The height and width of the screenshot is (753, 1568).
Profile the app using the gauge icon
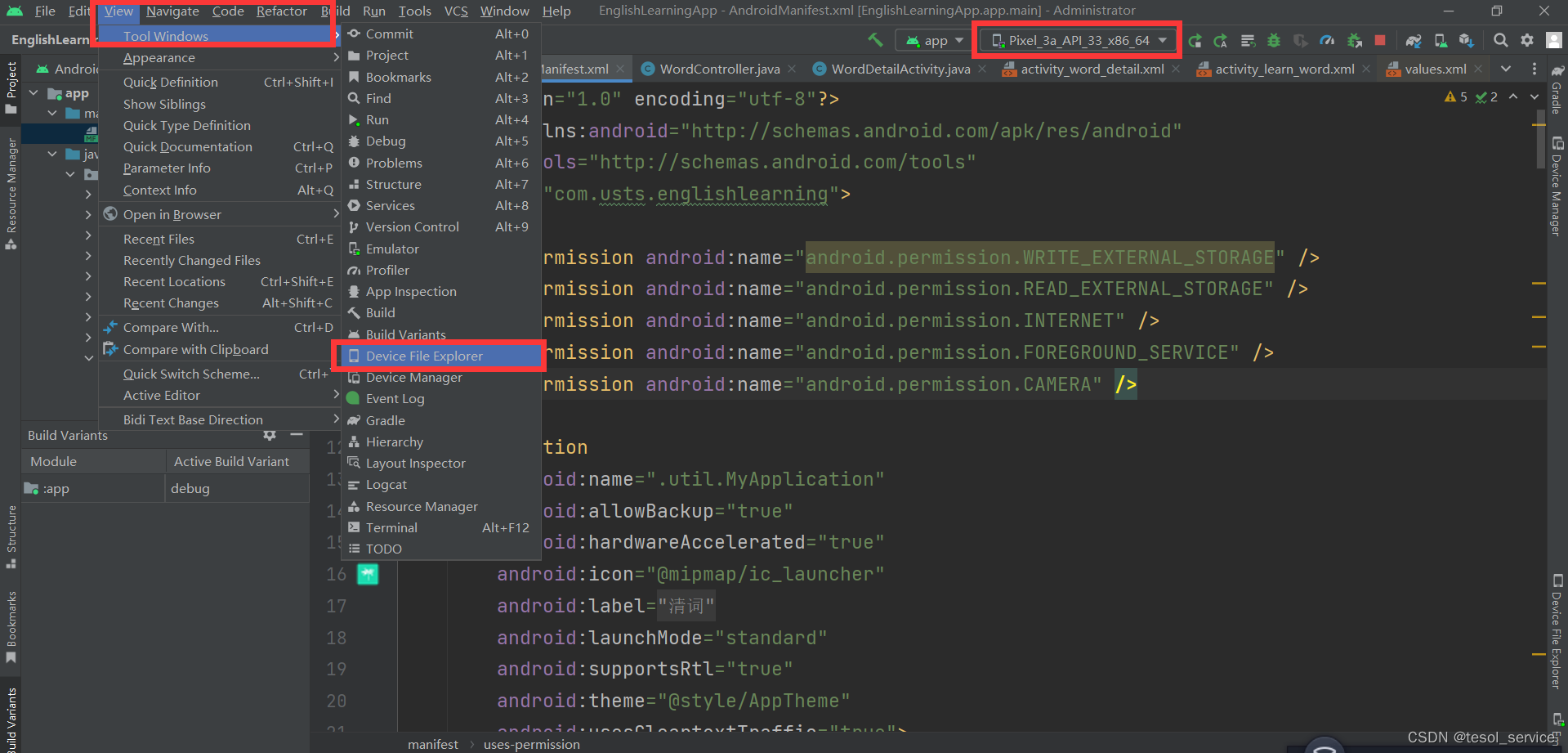[x=1328, y=39]
